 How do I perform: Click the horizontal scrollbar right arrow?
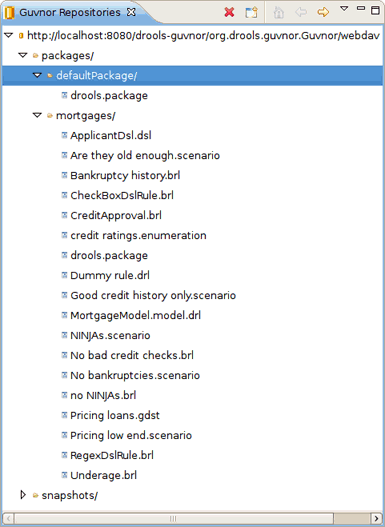(x=377, y=518)
